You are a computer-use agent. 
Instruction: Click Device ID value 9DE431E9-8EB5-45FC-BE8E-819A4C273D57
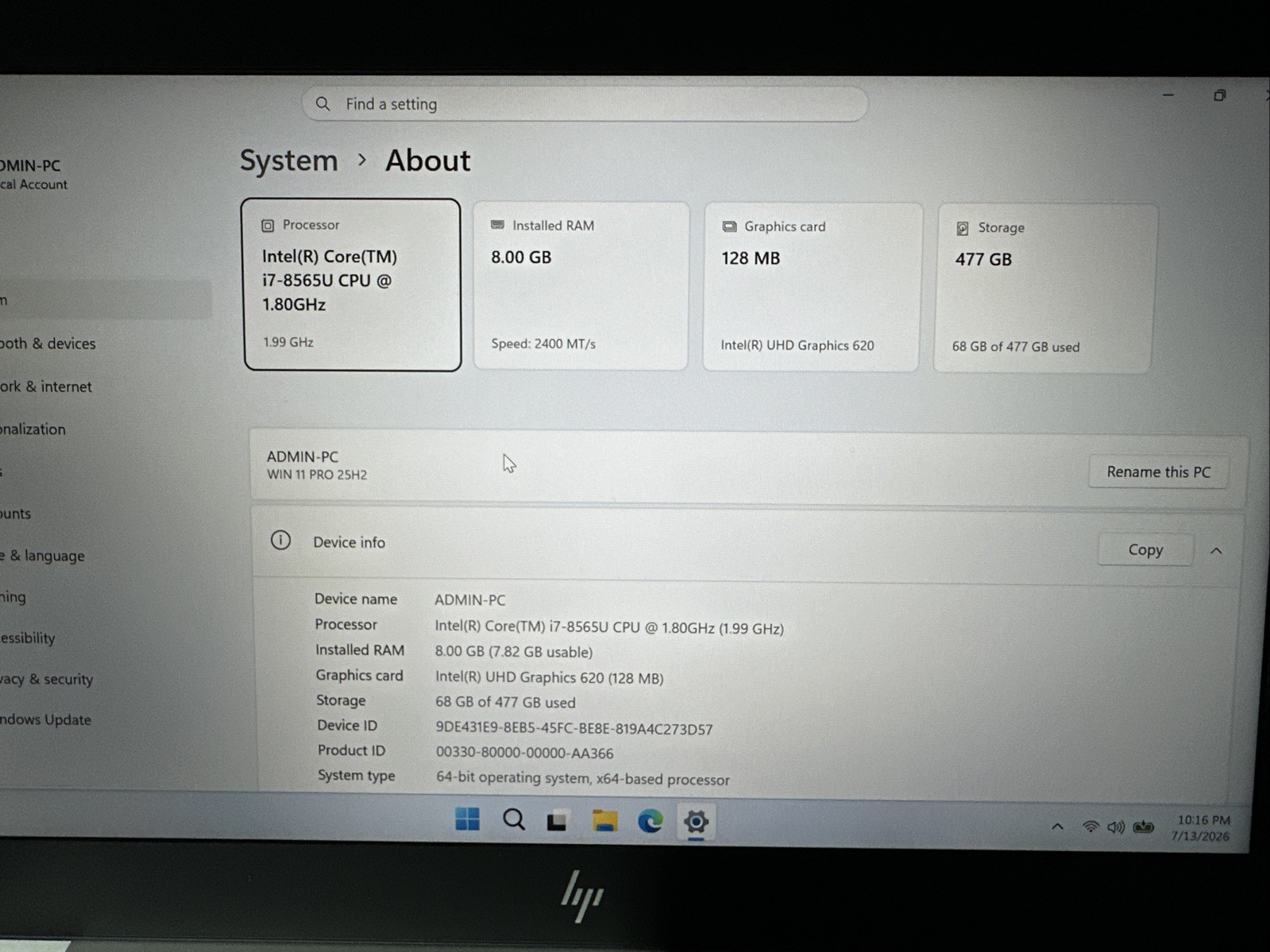(573, 729)
